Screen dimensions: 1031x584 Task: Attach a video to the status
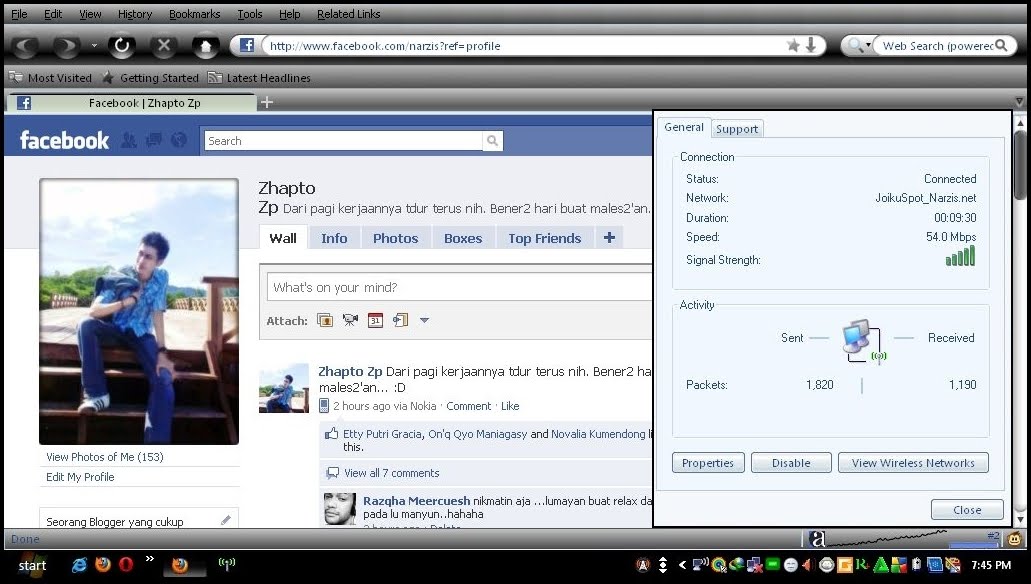point(350,320)
